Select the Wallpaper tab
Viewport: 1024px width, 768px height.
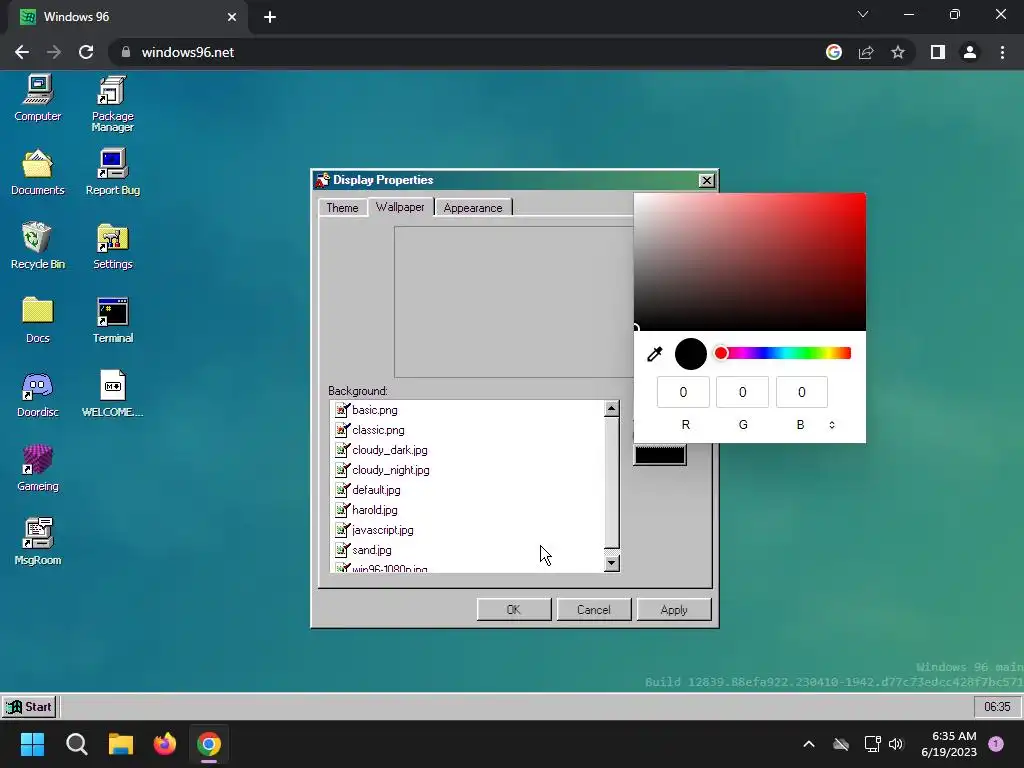pyautogui.click(x=400, y=206)
